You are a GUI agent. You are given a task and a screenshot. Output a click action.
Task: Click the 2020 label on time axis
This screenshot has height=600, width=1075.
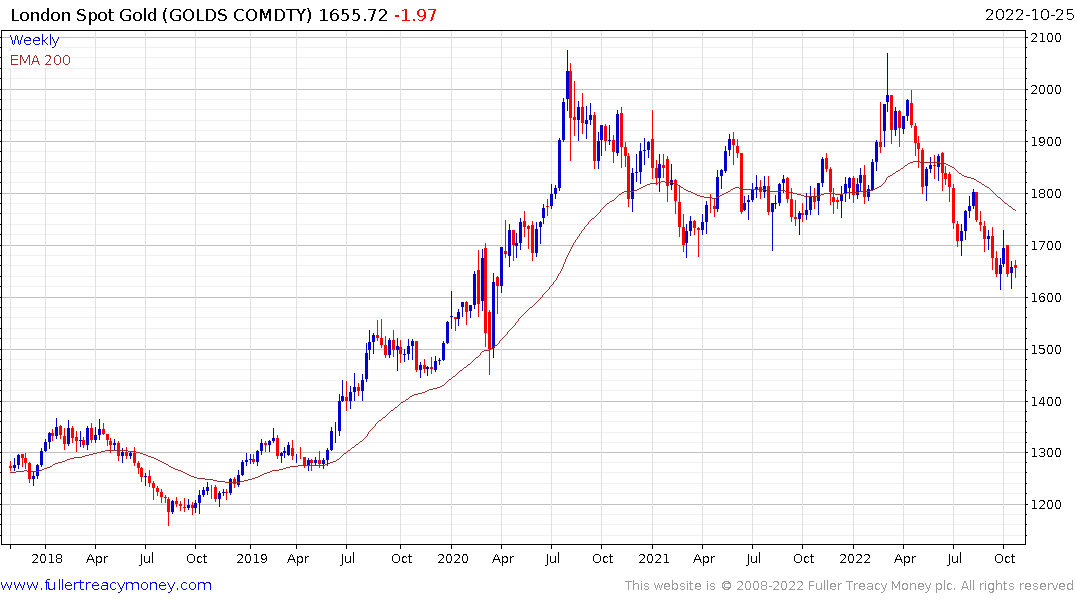coord(452,559)
